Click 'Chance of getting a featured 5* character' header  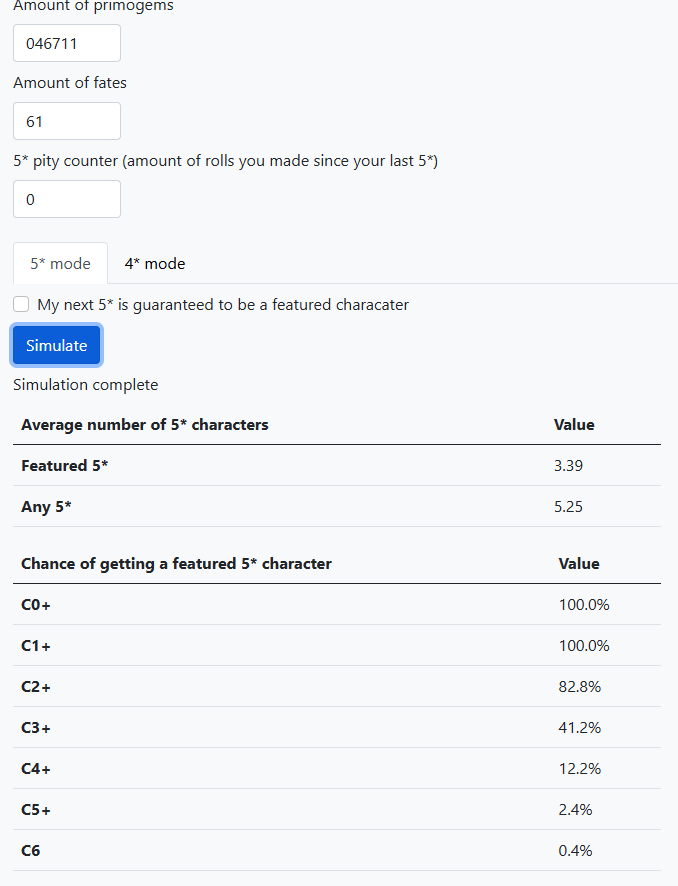pos(176,564)
